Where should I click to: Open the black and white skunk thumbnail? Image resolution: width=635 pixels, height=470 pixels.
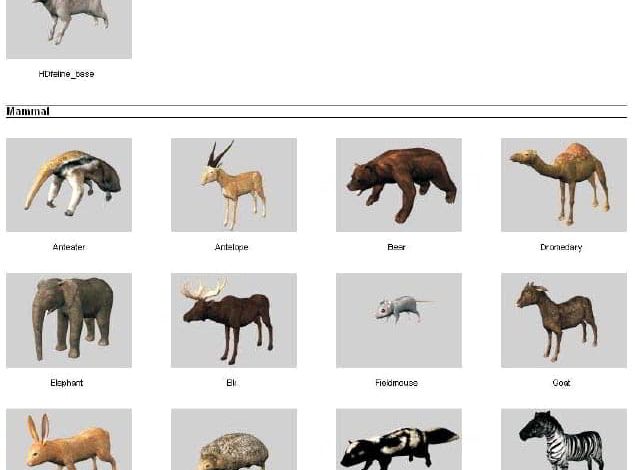coord(398,439)
